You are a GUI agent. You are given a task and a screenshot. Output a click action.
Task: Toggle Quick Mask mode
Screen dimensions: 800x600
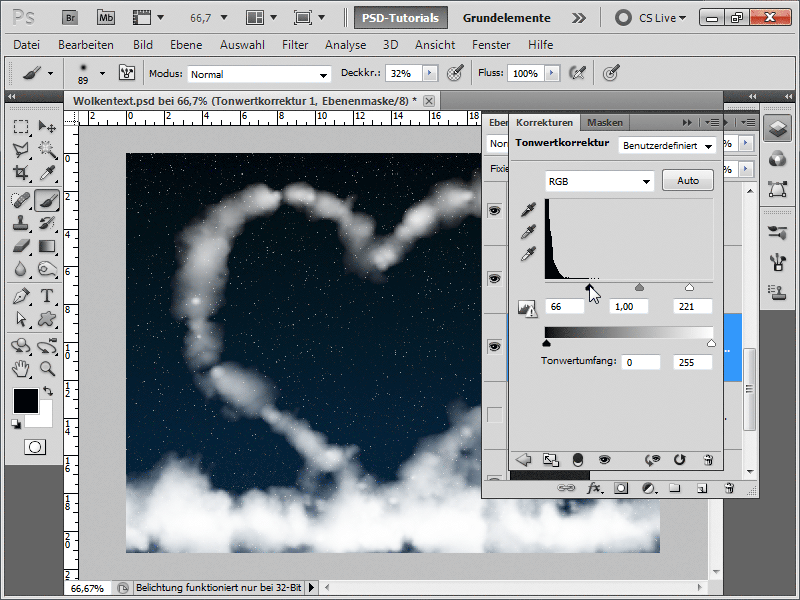click(x=35, y=447)
